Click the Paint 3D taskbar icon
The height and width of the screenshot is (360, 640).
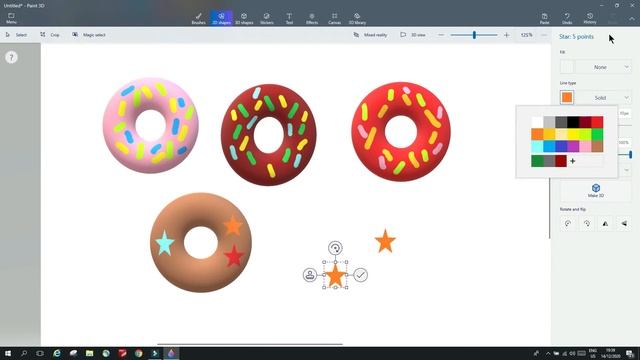coord(171,353)
